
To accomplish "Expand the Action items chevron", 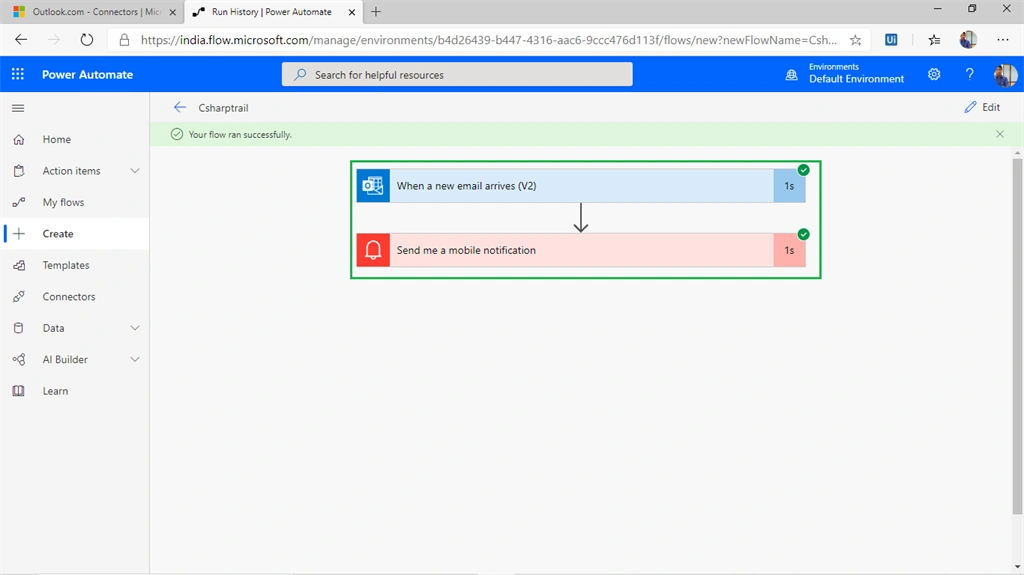I will 135,171.
